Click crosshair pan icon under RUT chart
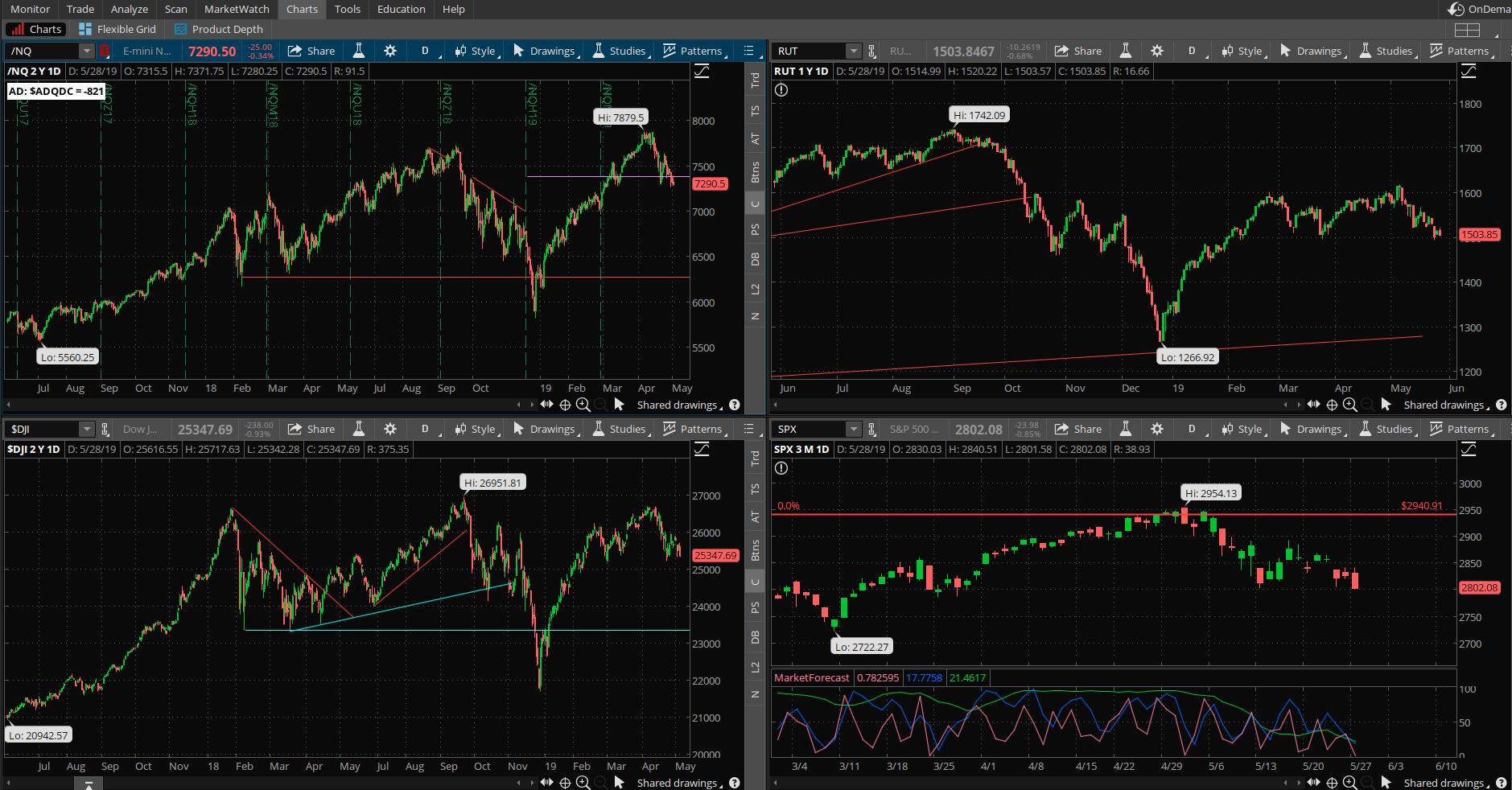The image size is (1512, 790). pyautogui.click(x=1332, y=405)
